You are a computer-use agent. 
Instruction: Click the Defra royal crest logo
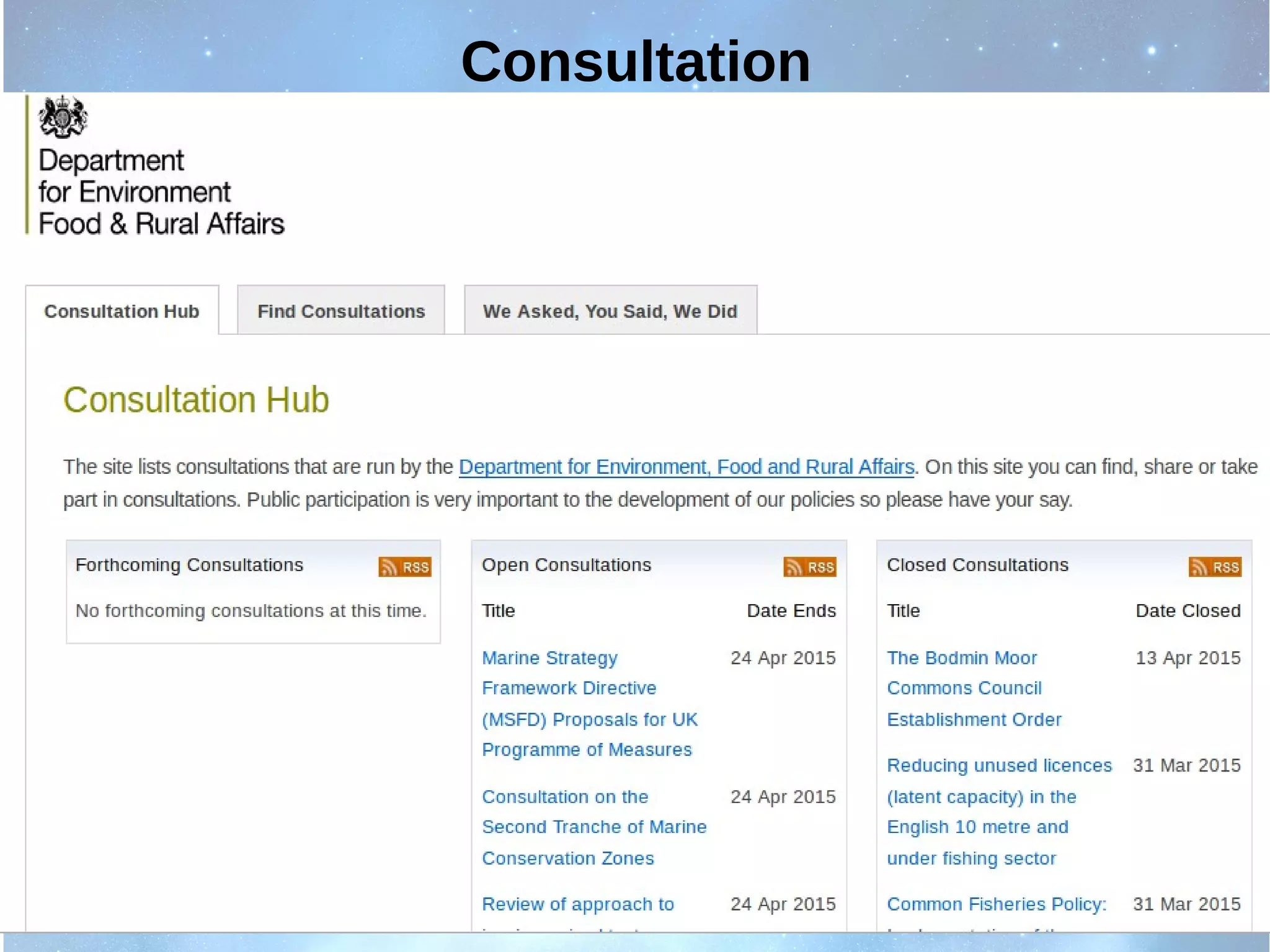[63, 117]
